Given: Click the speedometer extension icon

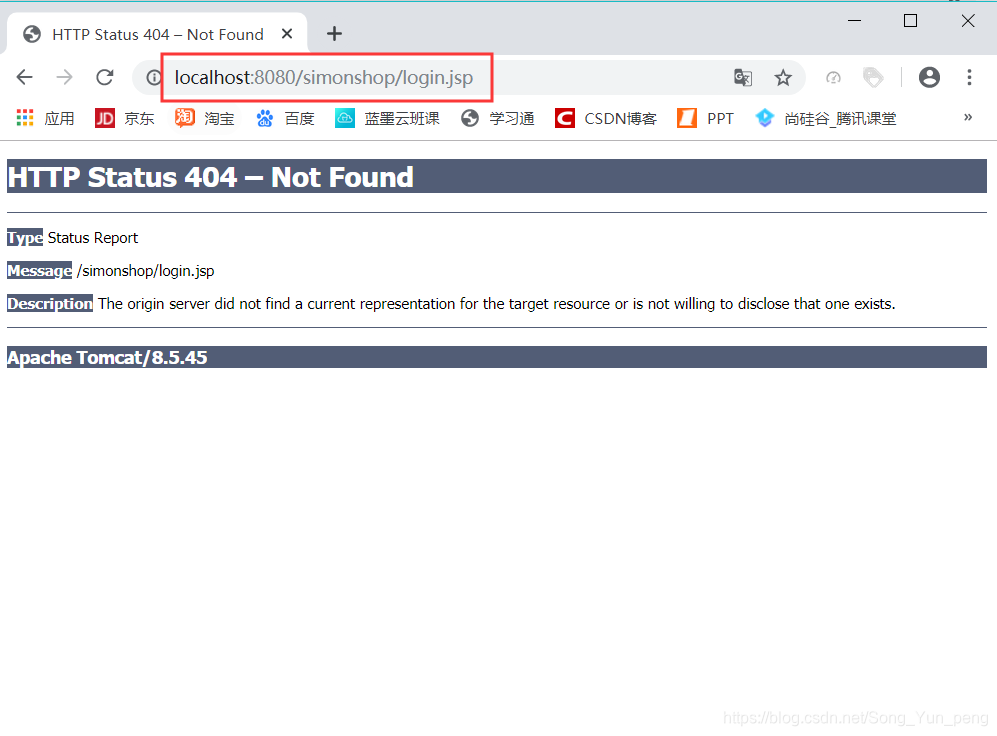Looking at the screenshot, I should pyautogui.click(x=833, y=78).
